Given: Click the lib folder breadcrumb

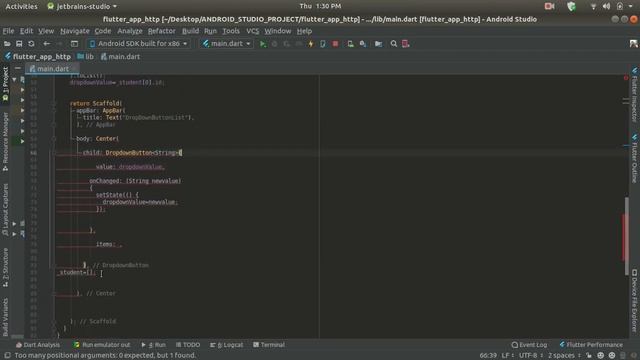Looking at the screenshot, I should pyautogui.click(x=86, y=57).
